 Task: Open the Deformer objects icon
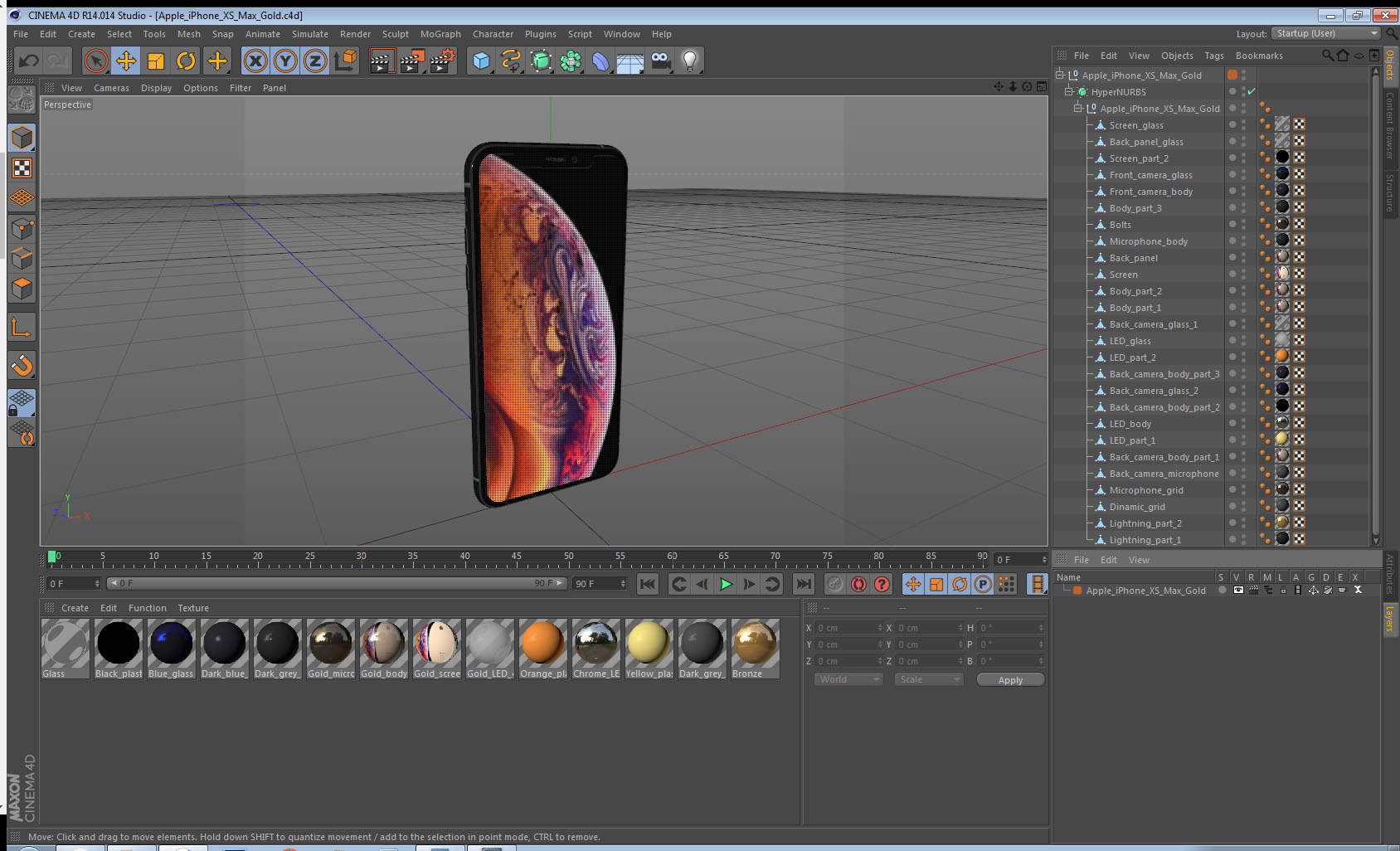pos(600,61)
